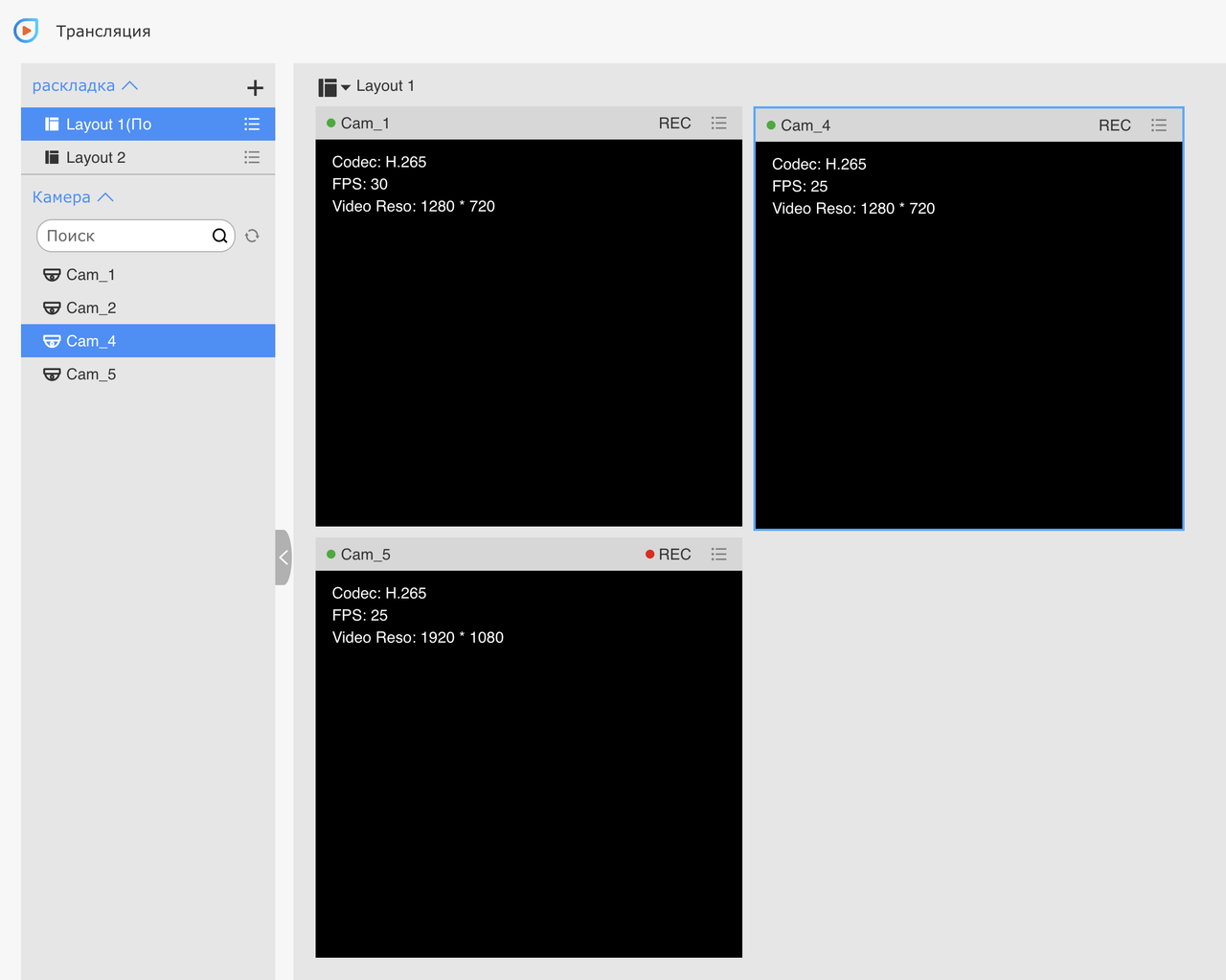Screen dimensions: 1226x980
Task: Open Cam_4 tile options menu icon
Action: [x=1159, y=125]
